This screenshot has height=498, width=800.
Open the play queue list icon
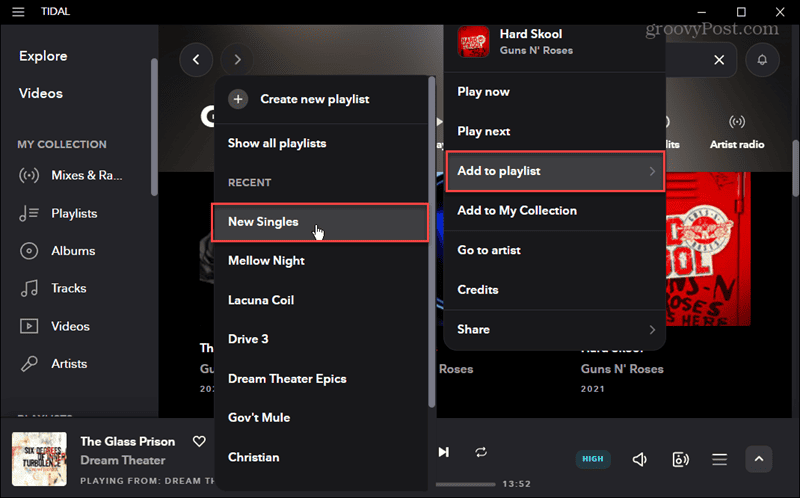click(x=719, y=459)
